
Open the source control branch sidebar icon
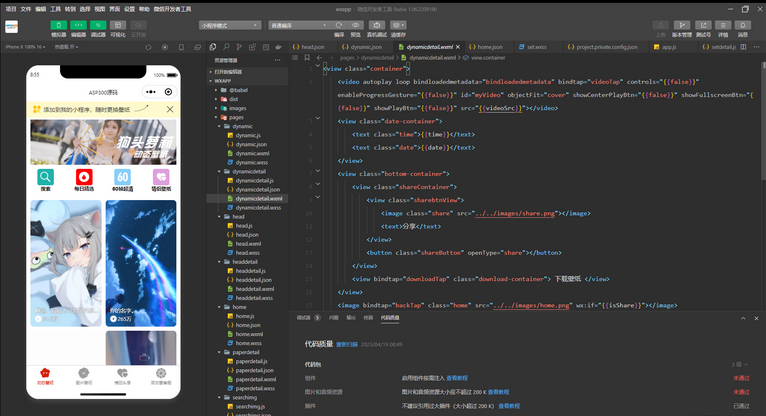click(239, 47)
